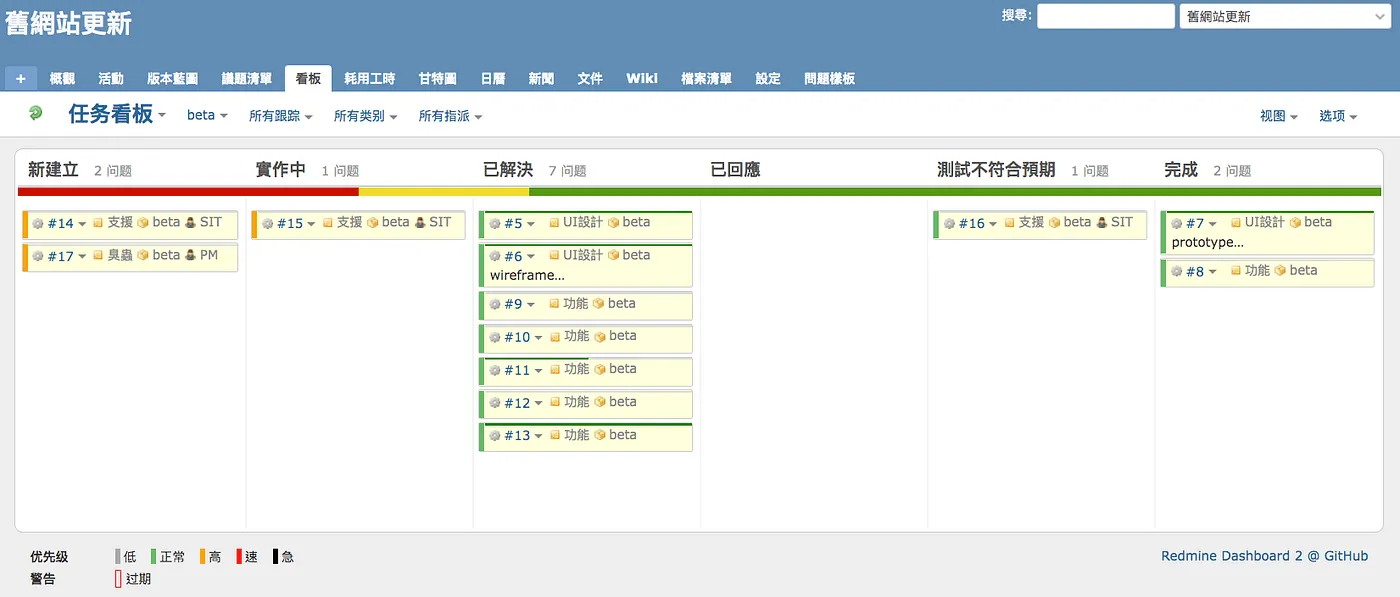
Task: Open the 議題清單 tab
Action: click(x=247, y=78)
